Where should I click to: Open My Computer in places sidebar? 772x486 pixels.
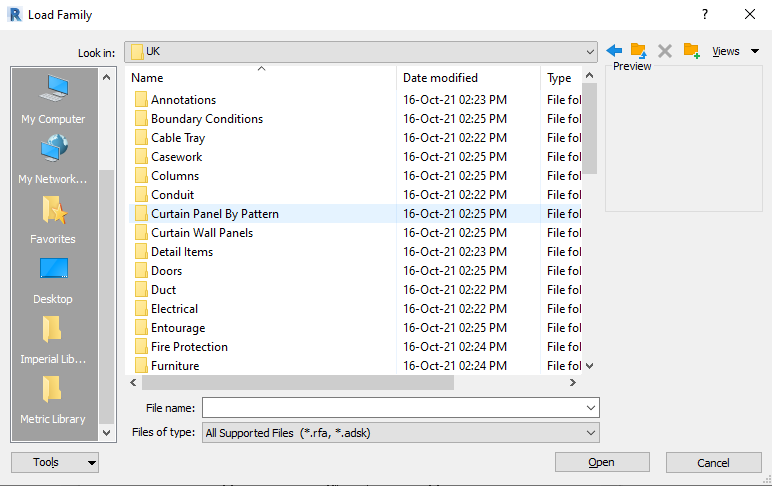(x=53, y=100)
